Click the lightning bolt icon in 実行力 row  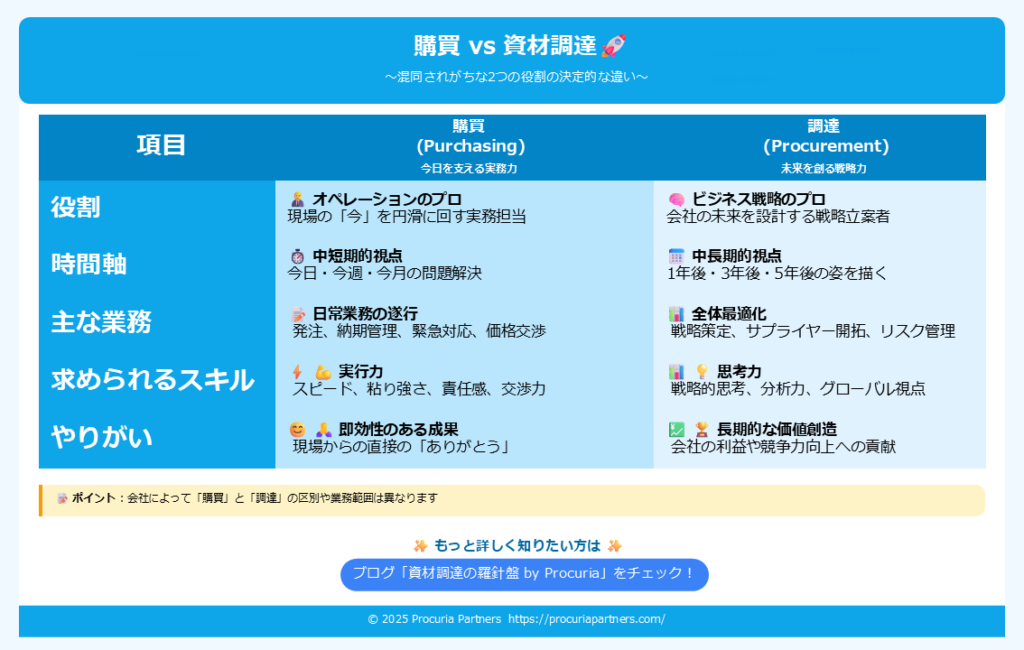[x=297, y=372]
